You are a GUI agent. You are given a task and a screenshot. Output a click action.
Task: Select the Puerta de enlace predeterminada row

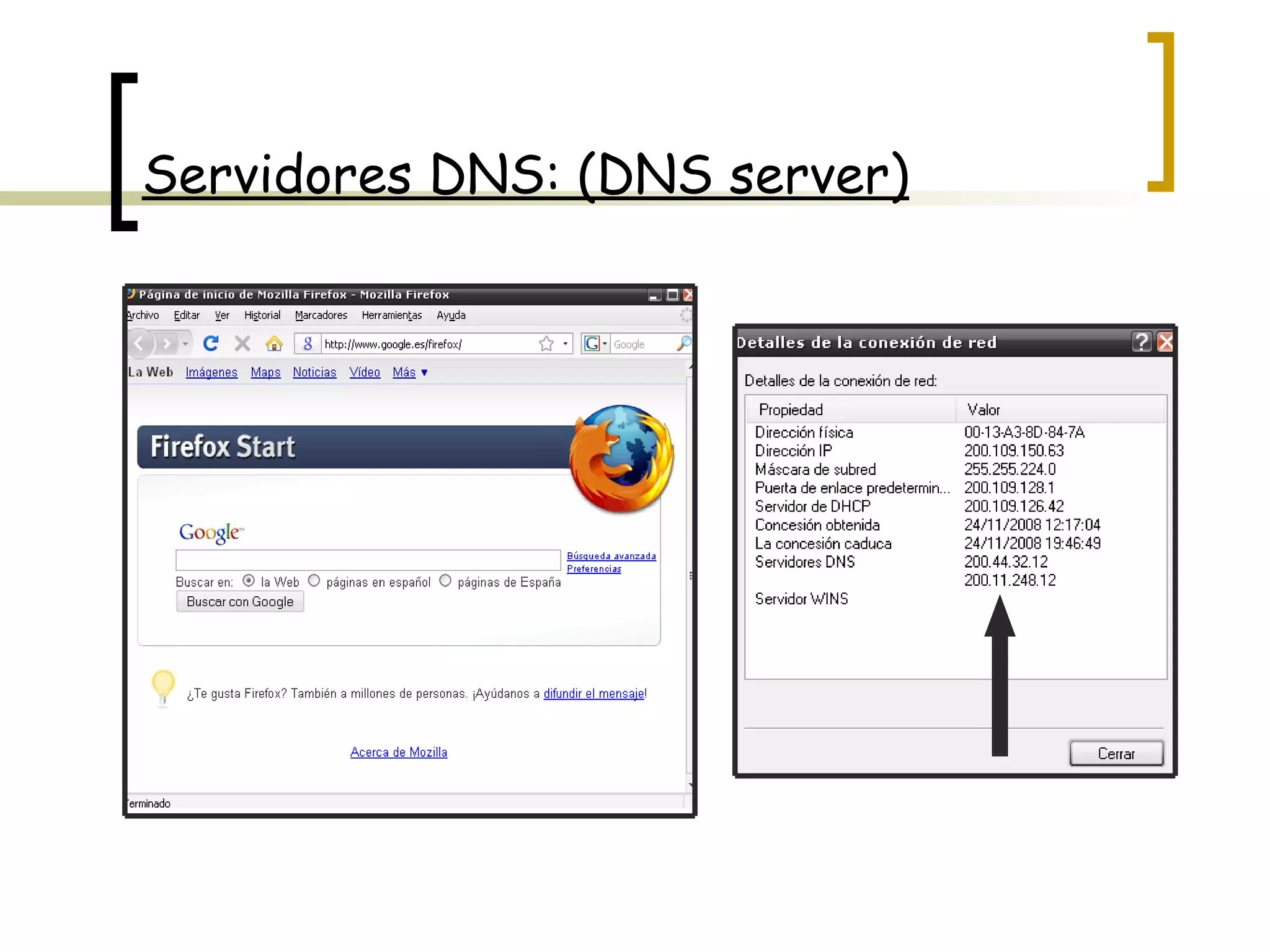955,488
